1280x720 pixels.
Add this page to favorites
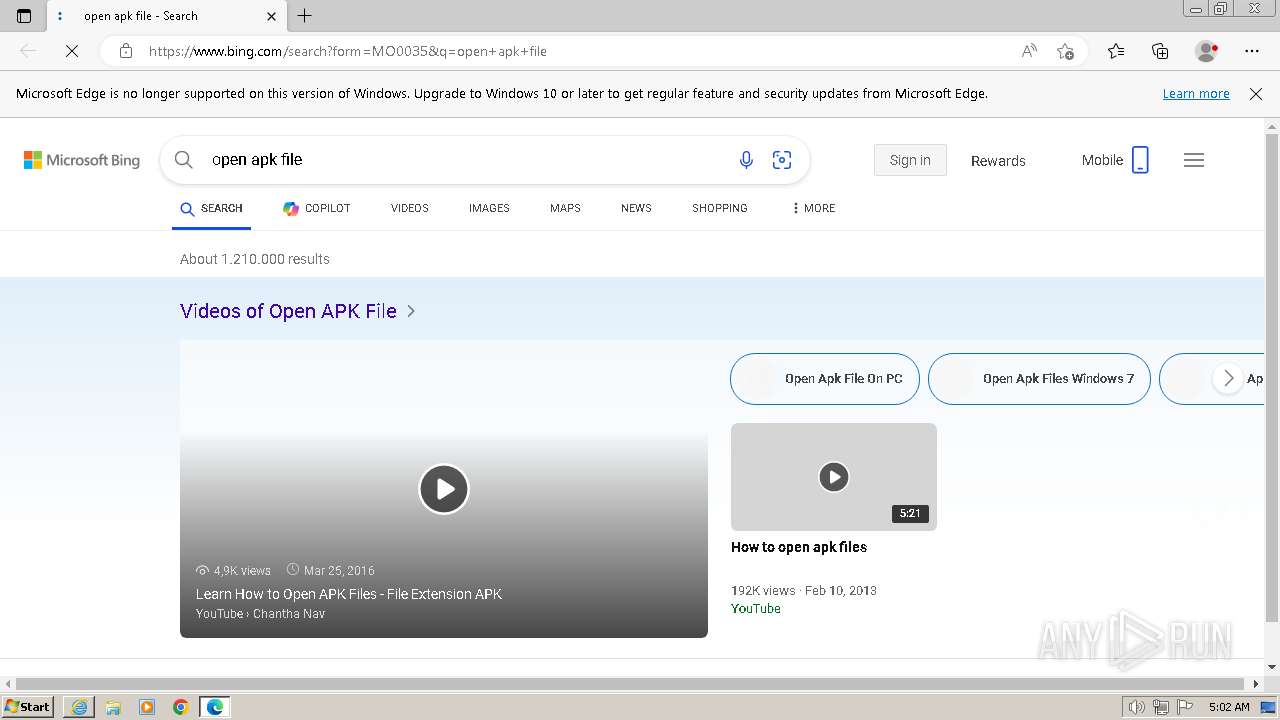pyautogui.click(x=1065, y=51)
